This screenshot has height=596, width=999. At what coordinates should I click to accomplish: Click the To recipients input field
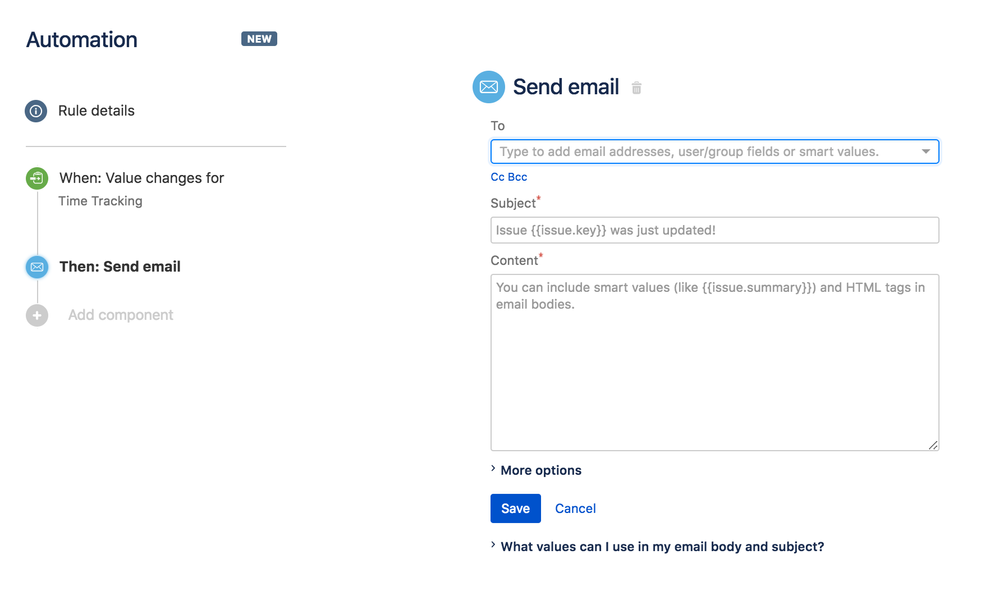[700, 151]
